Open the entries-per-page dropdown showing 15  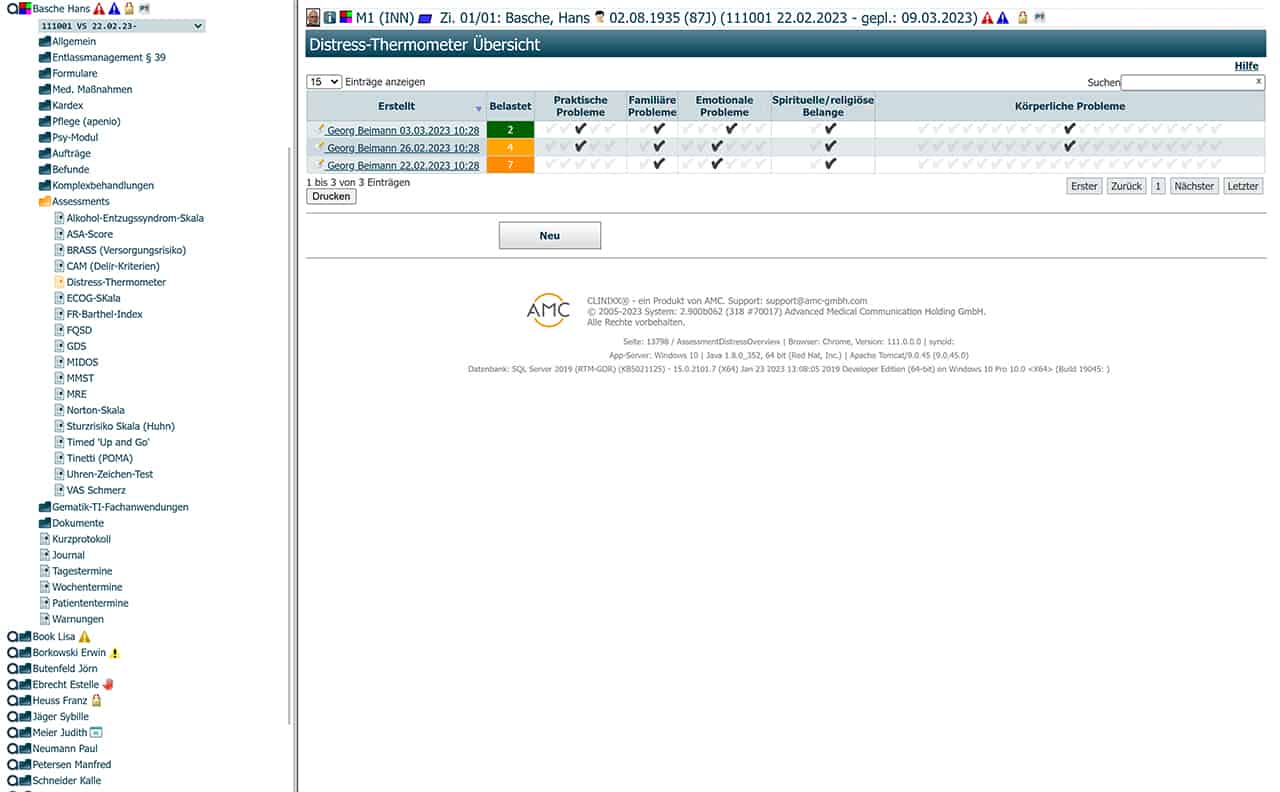click(324, 82)
